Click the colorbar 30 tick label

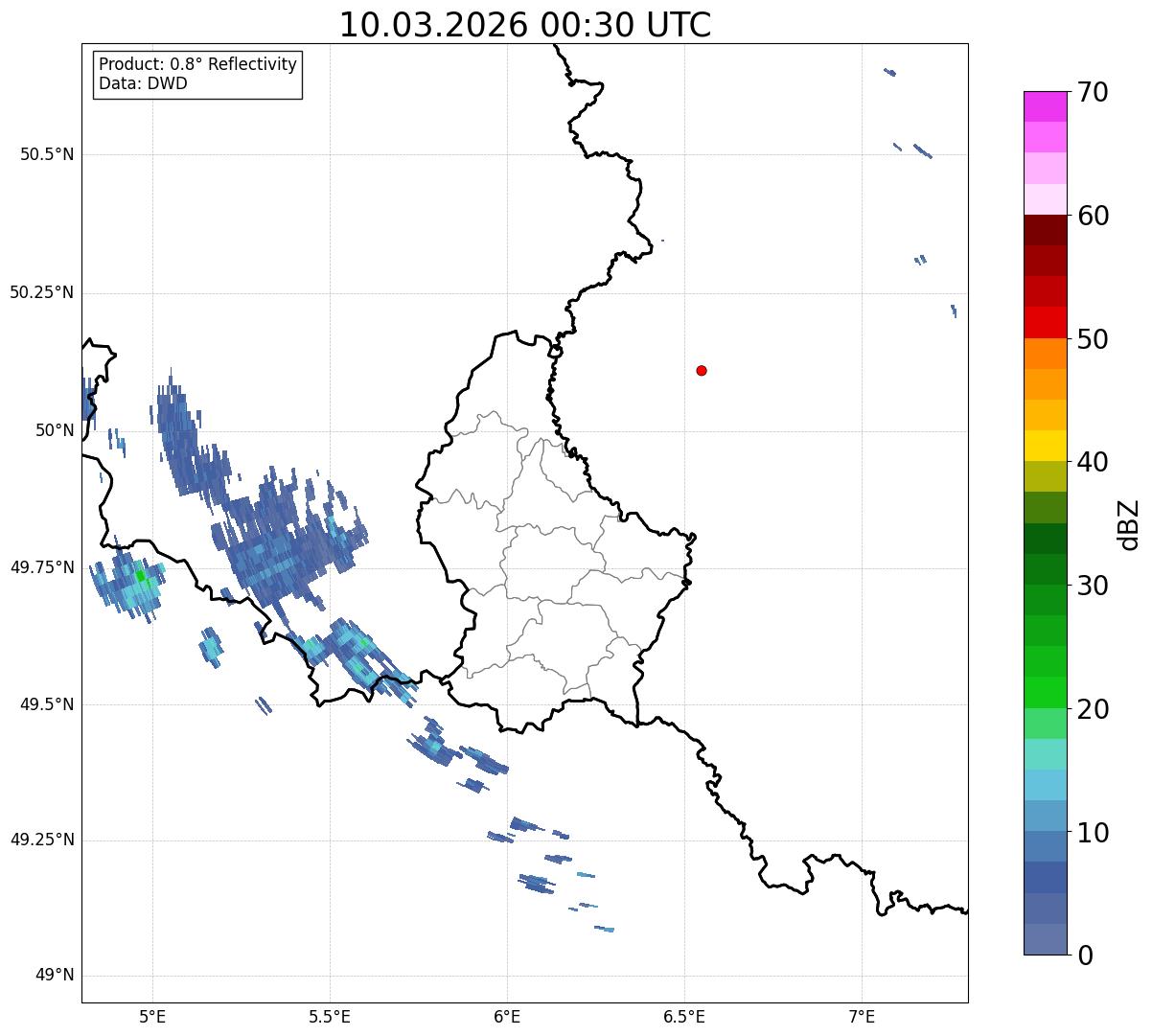pyautogui.click(x=1093, y=586)
